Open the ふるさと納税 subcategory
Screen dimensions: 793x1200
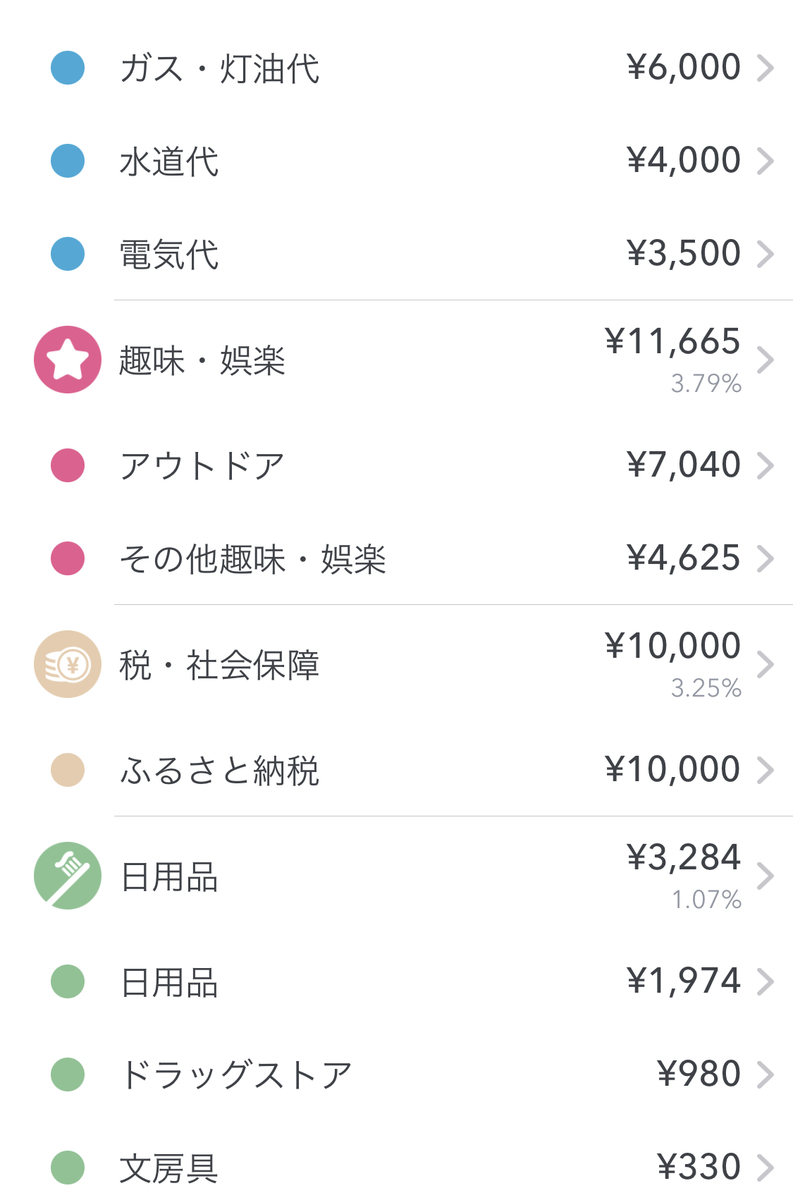pos(396,770)
